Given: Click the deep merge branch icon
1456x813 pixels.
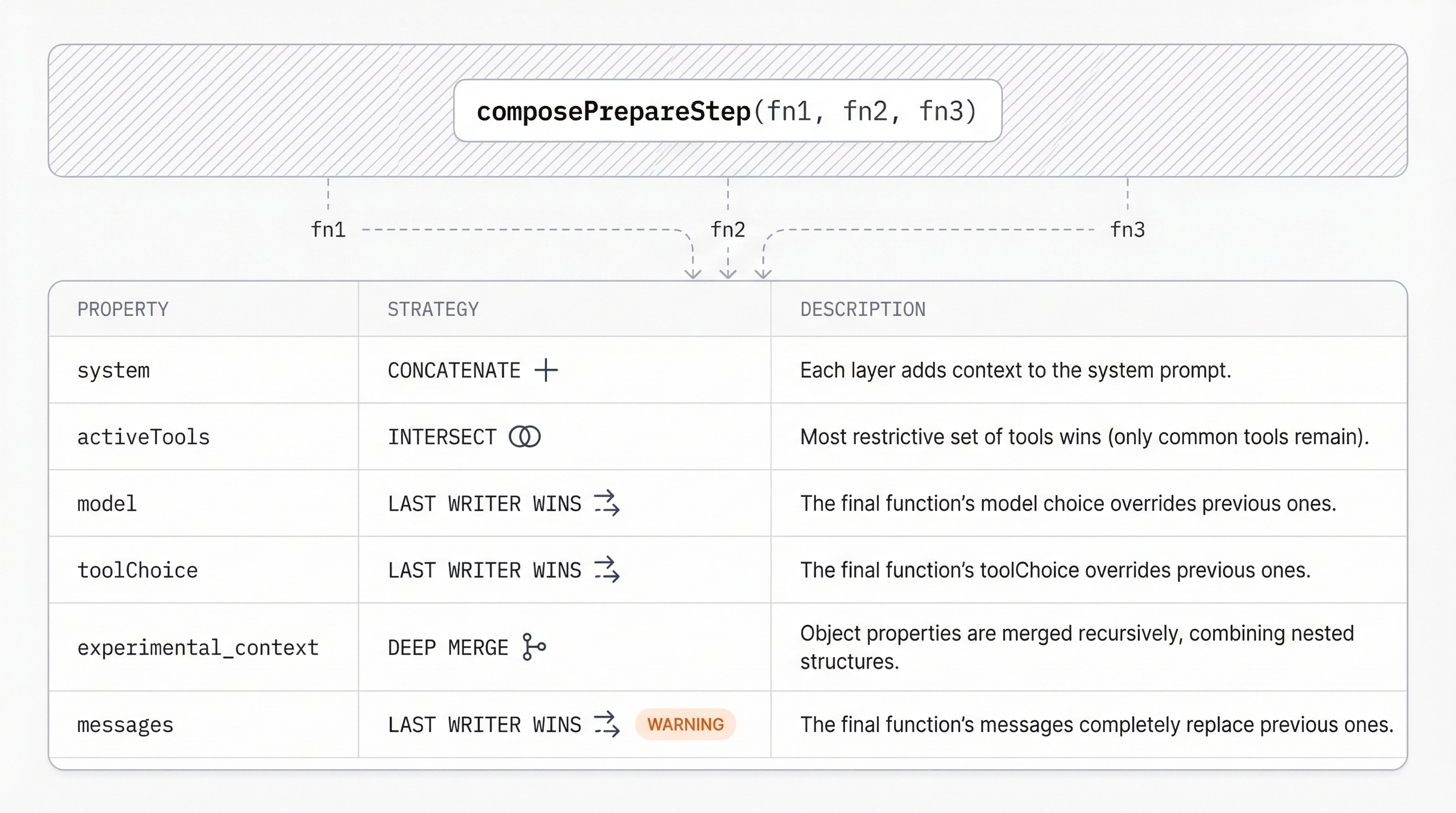Looking at the screenshot, I should tap(533, 647).
